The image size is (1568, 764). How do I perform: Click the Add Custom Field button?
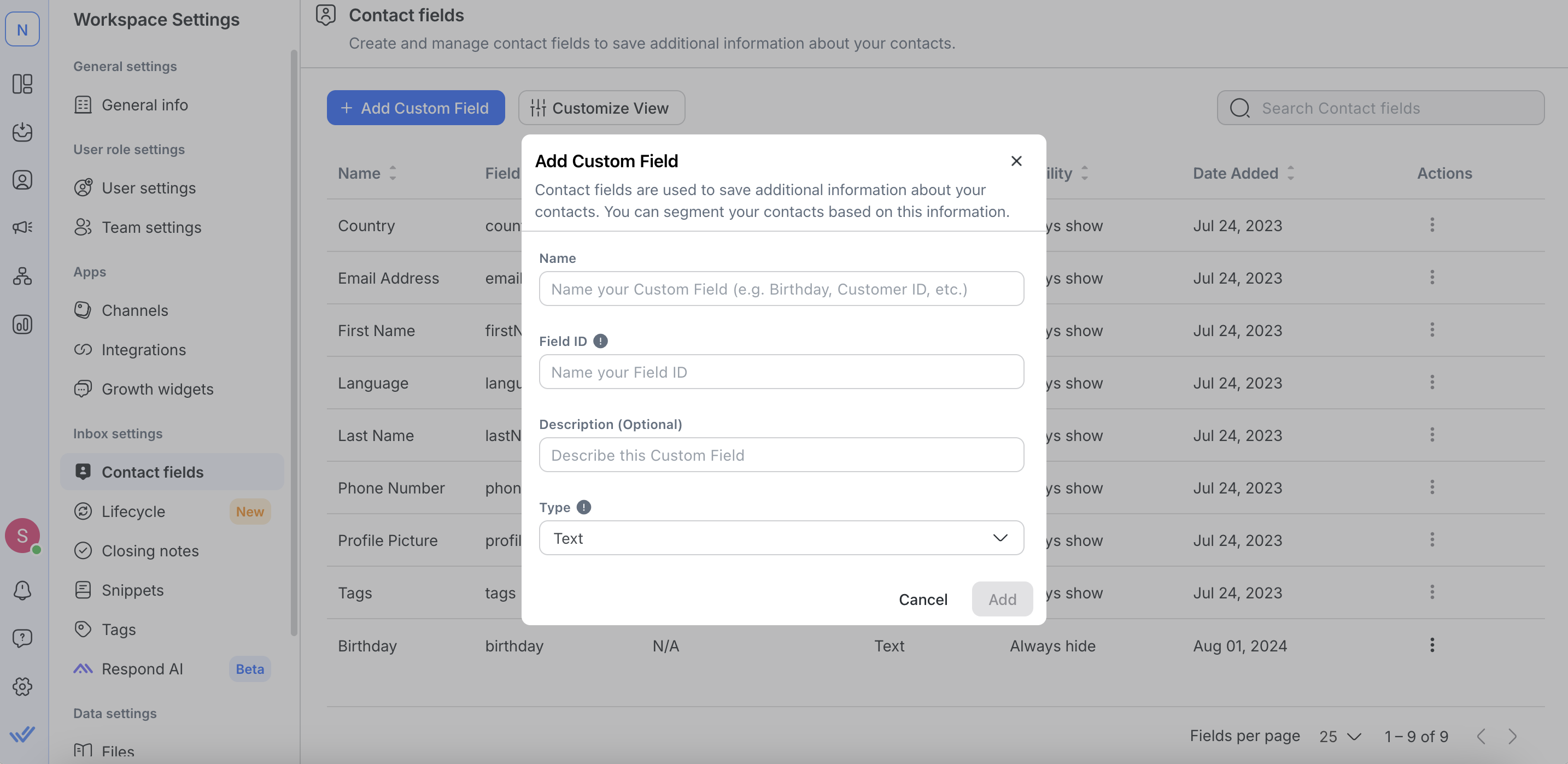(415, 108)
